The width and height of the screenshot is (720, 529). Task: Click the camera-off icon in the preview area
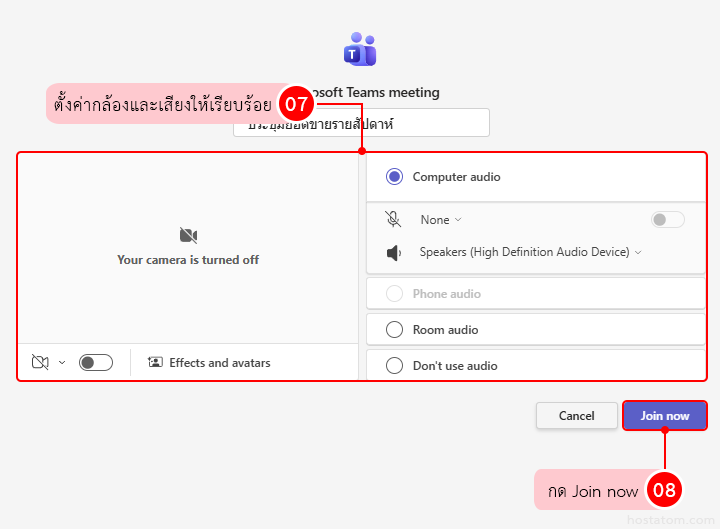click(x=188, y=235)
